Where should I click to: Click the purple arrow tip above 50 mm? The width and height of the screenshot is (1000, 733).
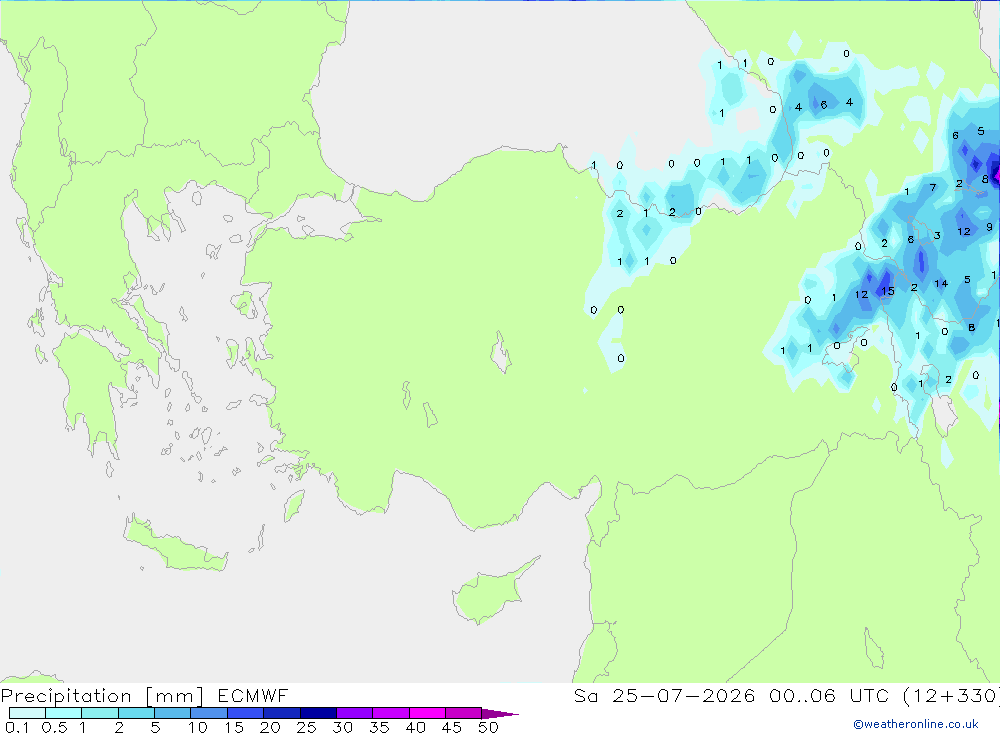(x=500, y=714)
